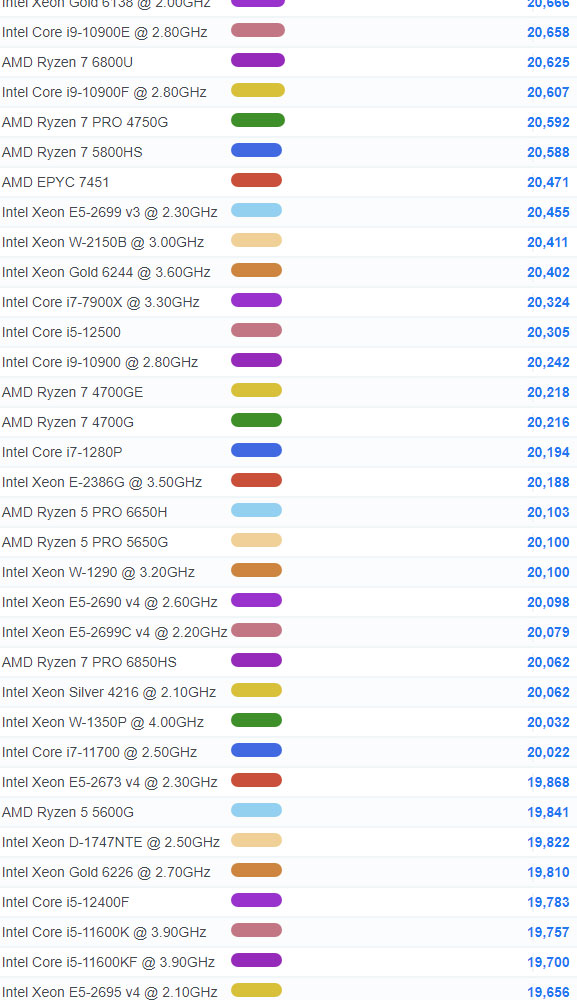Select Intel Xeon Gold 6226 @ 2.70GHz entry
577x1000 pixels.
106,871
